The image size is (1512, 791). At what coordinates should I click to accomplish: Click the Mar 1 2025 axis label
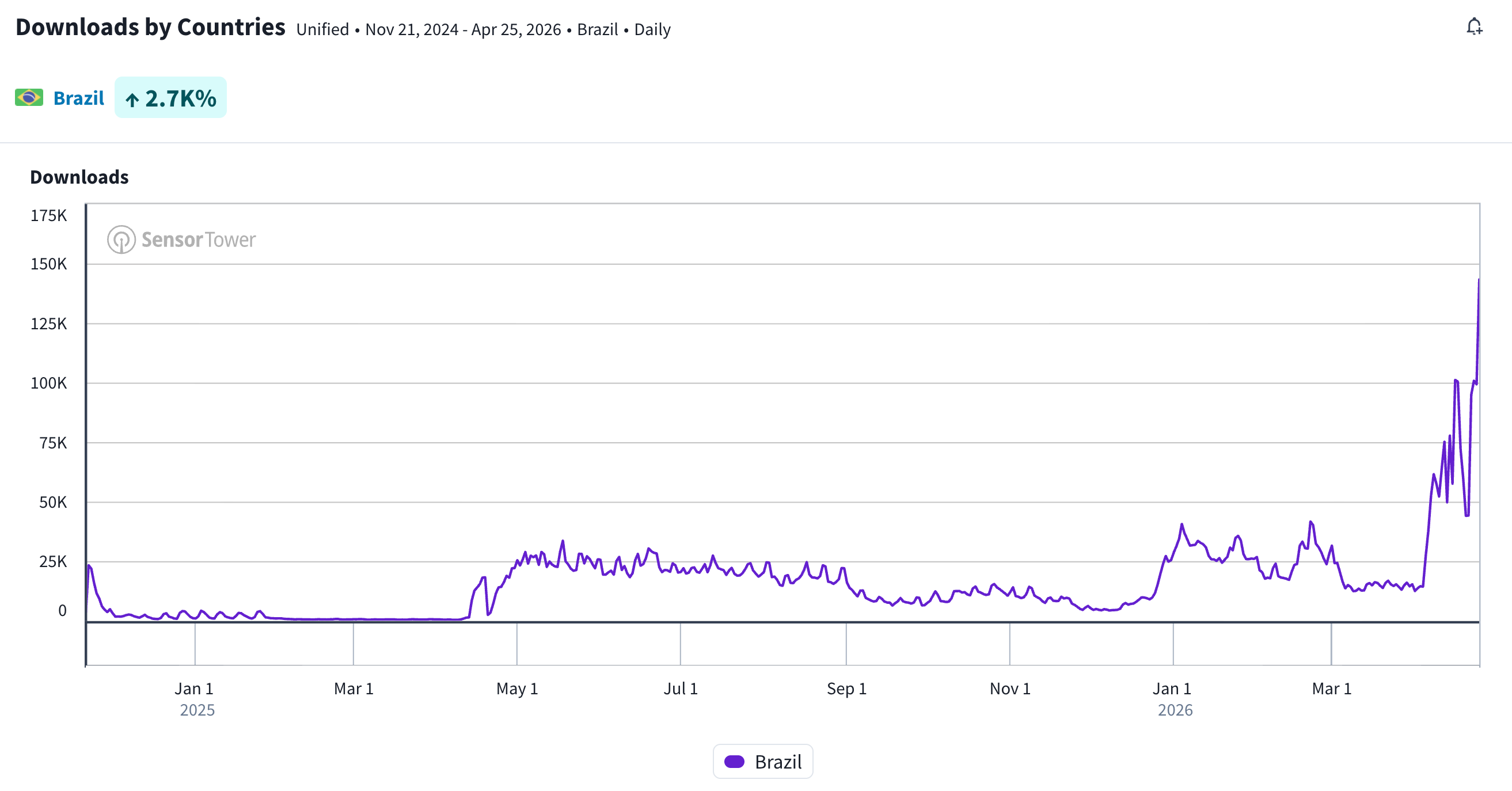tap(354, 689)
